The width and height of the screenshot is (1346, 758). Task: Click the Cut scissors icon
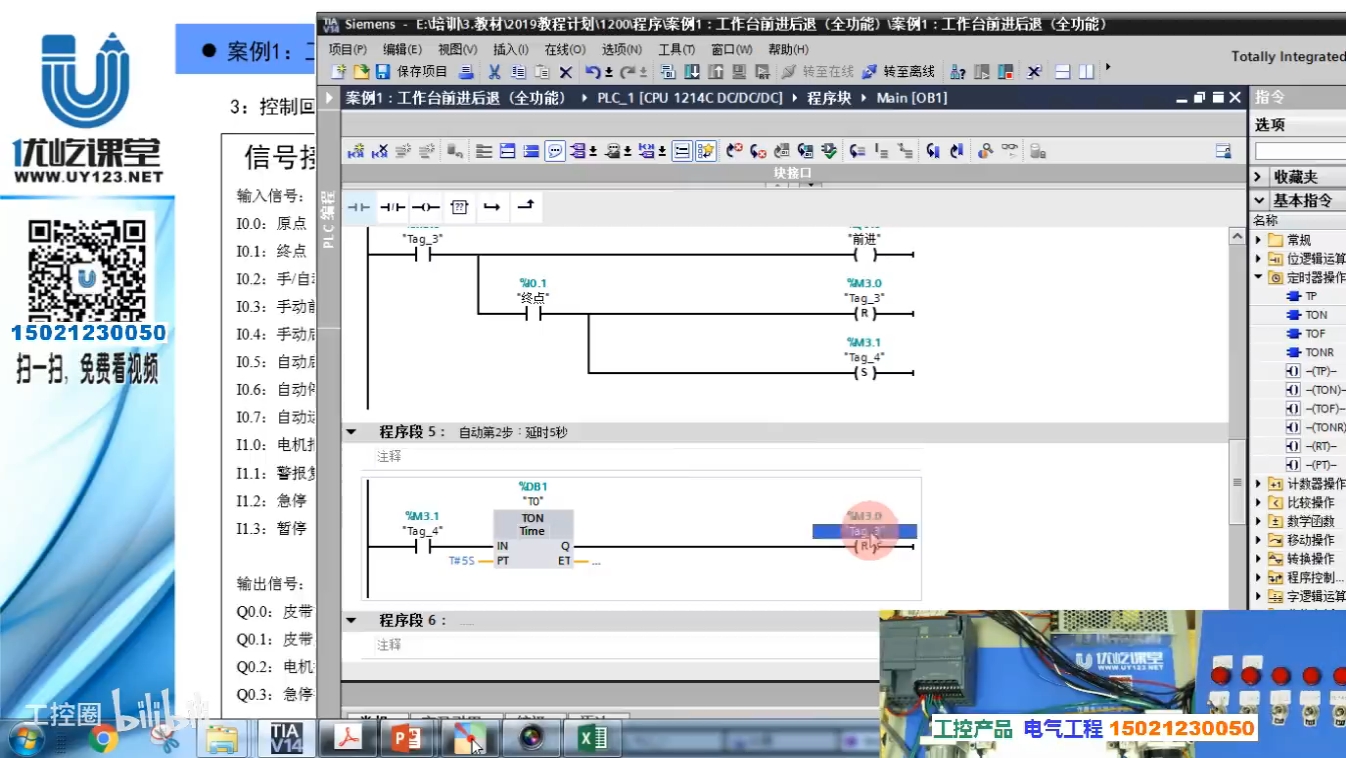pyautogui.click(x=494, y=72)
